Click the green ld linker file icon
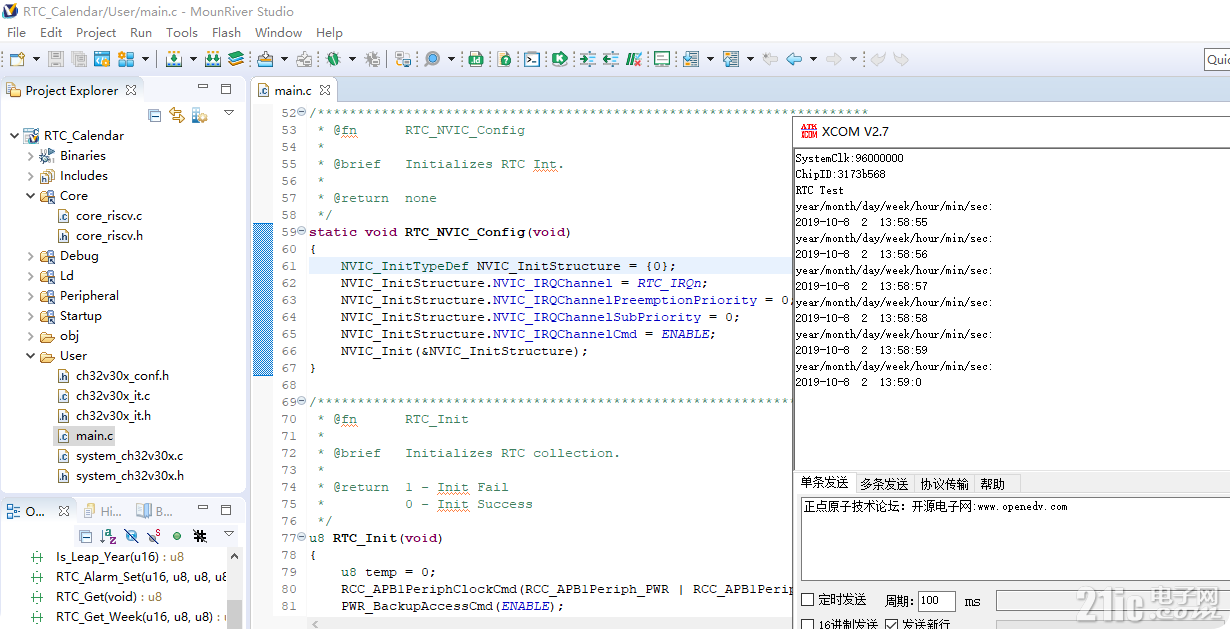Screen dimensions: 1230x629 pos(476,59)
